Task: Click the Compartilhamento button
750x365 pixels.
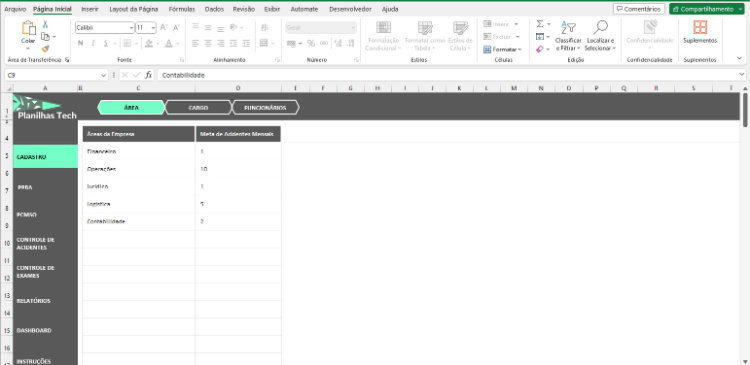Action: (706, 9)
